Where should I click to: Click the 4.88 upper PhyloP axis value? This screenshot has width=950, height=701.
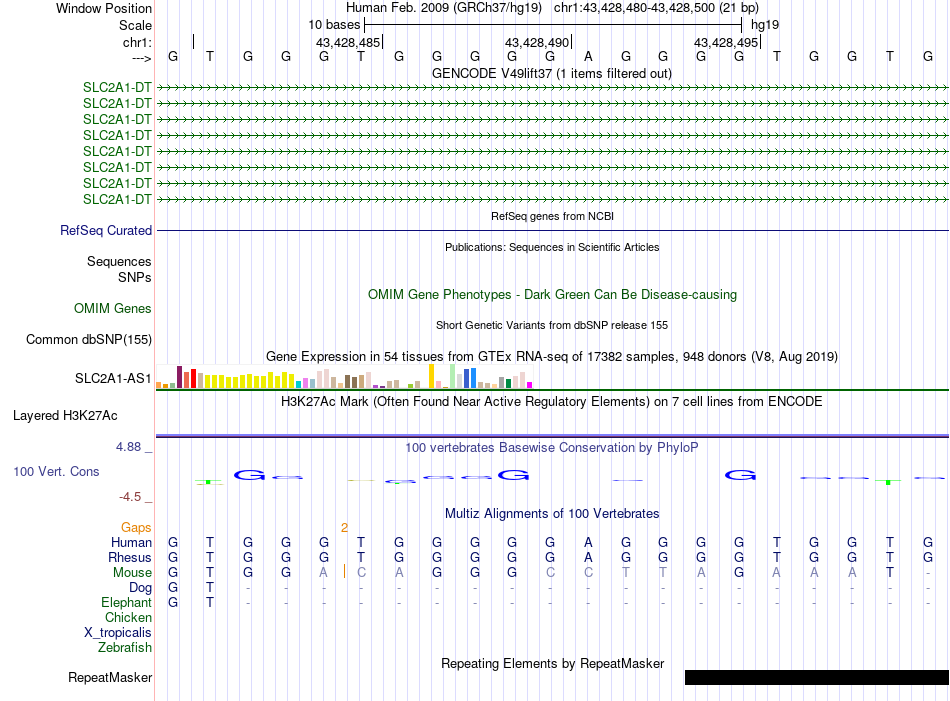(128, 447)
